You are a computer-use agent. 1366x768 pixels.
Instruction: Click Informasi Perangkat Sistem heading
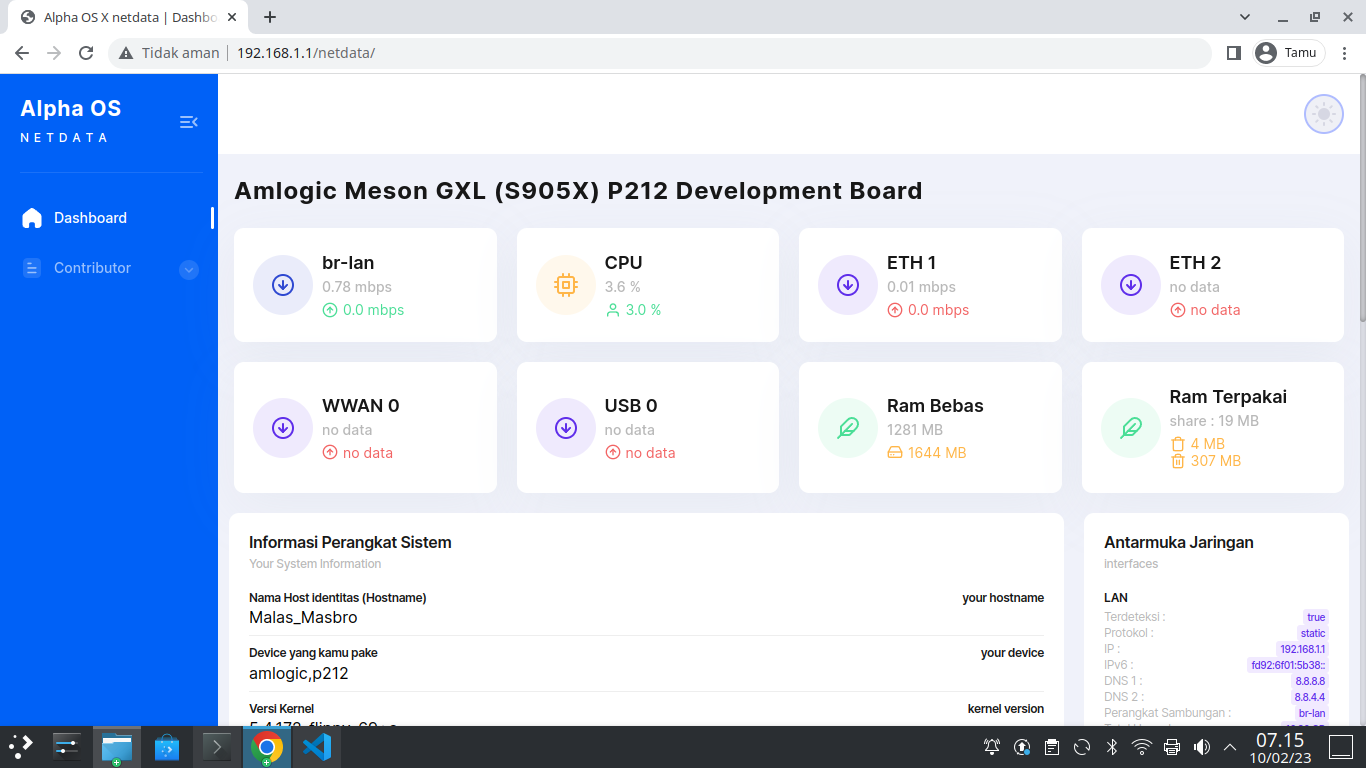350,542
